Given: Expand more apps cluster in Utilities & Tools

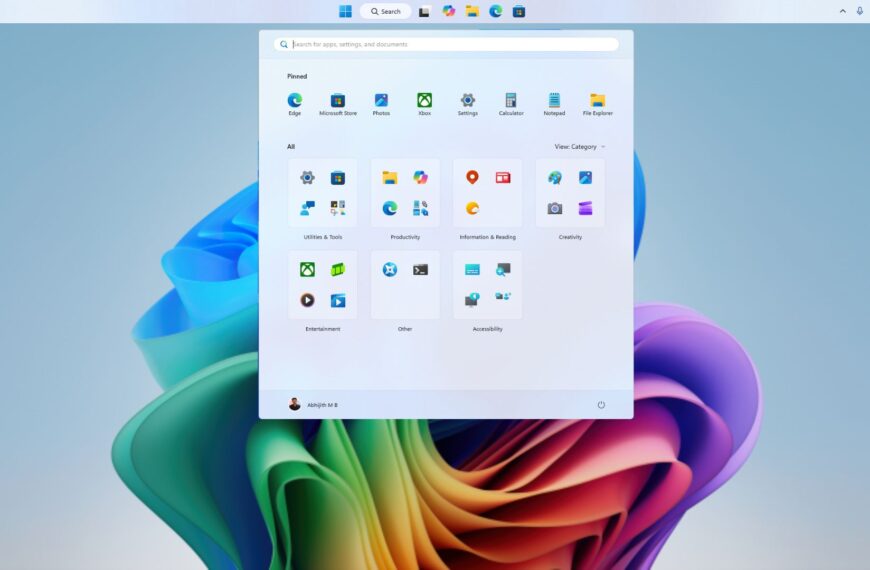Looking at the screenshot, I should 338,208.
